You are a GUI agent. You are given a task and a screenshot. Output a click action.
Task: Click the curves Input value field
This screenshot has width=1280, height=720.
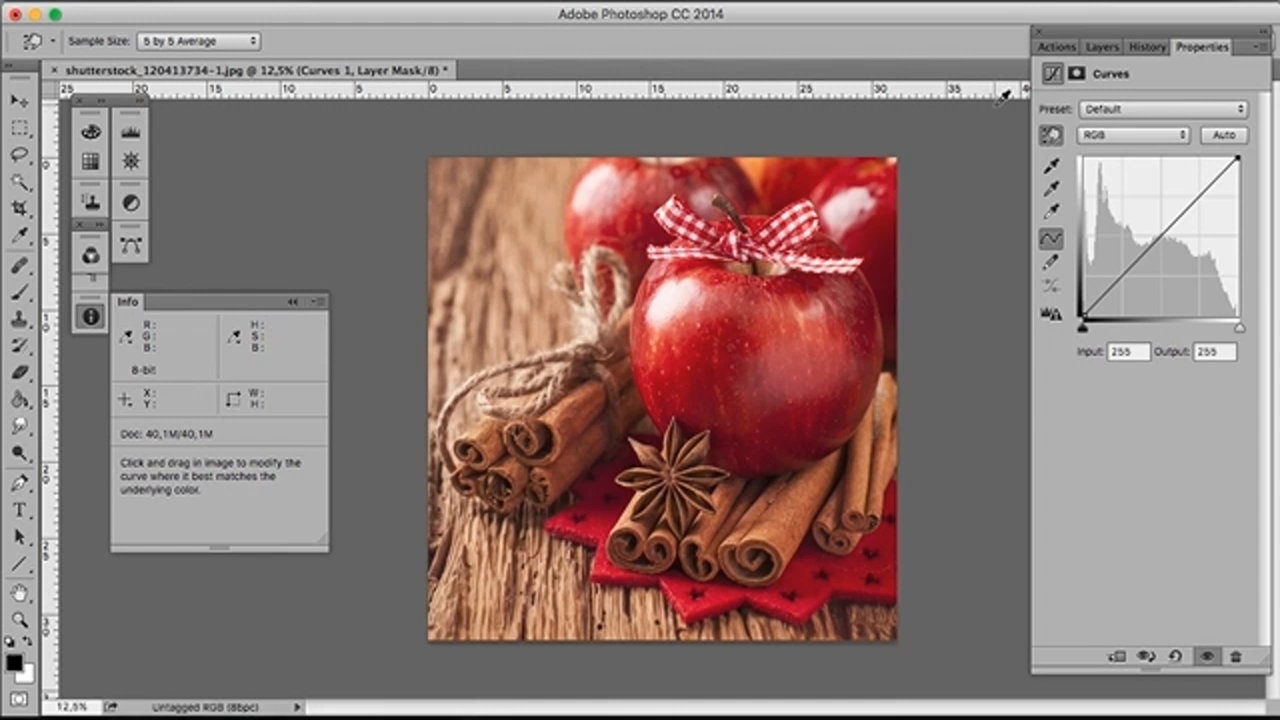(x=1129, y=352)
